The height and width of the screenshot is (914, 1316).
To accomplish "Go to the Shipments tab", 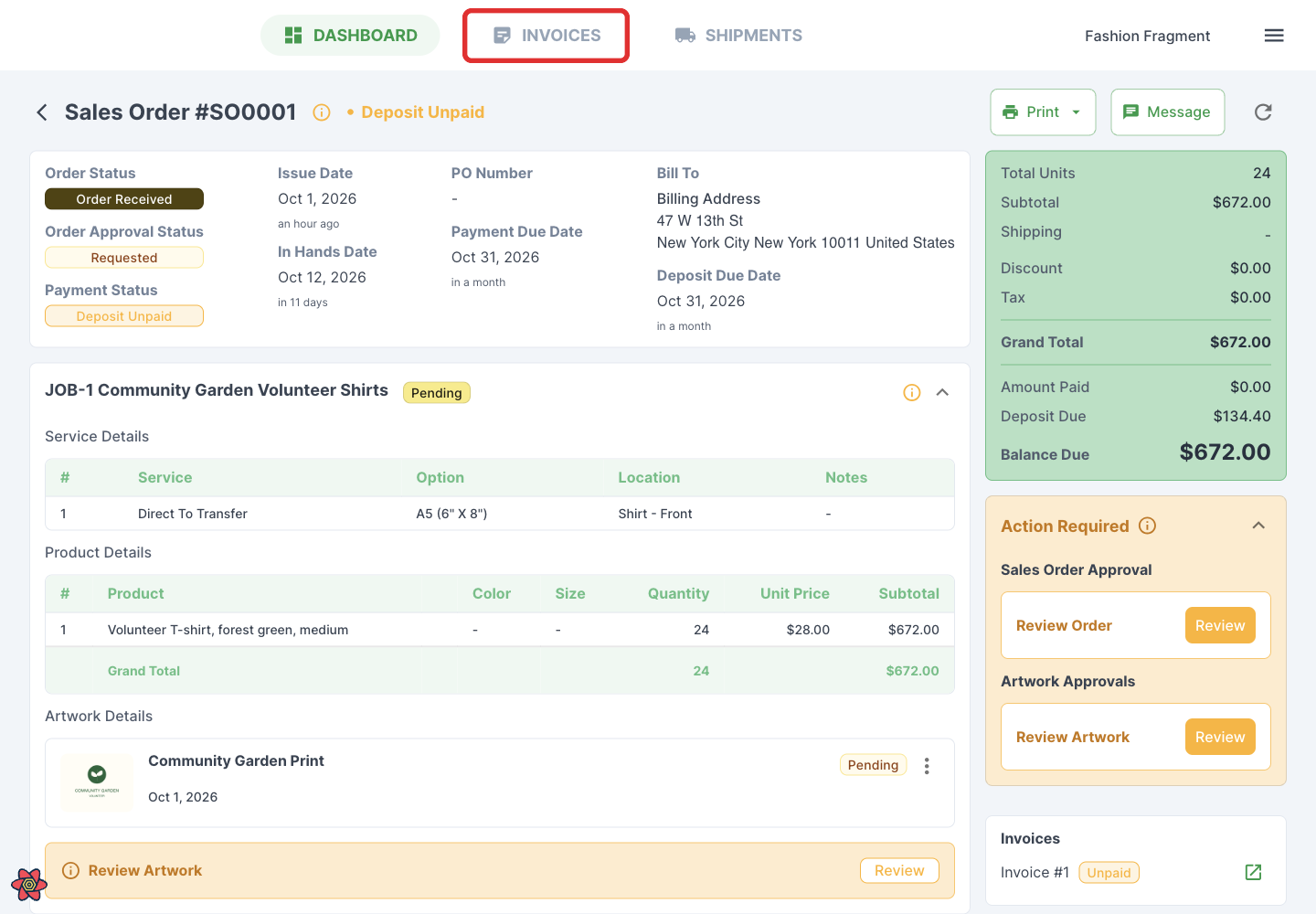I will [738, 36].
